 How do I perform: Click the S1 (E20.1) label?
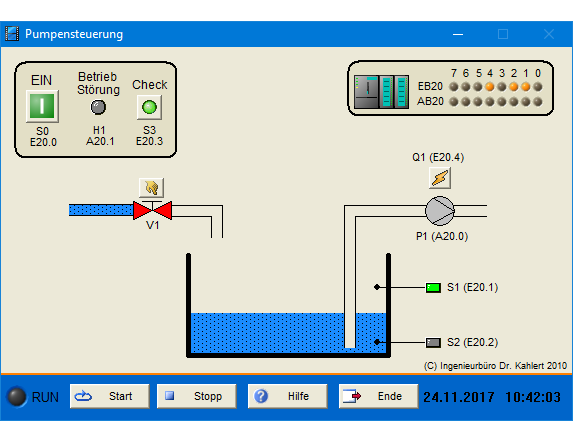(x=473, y=288)
